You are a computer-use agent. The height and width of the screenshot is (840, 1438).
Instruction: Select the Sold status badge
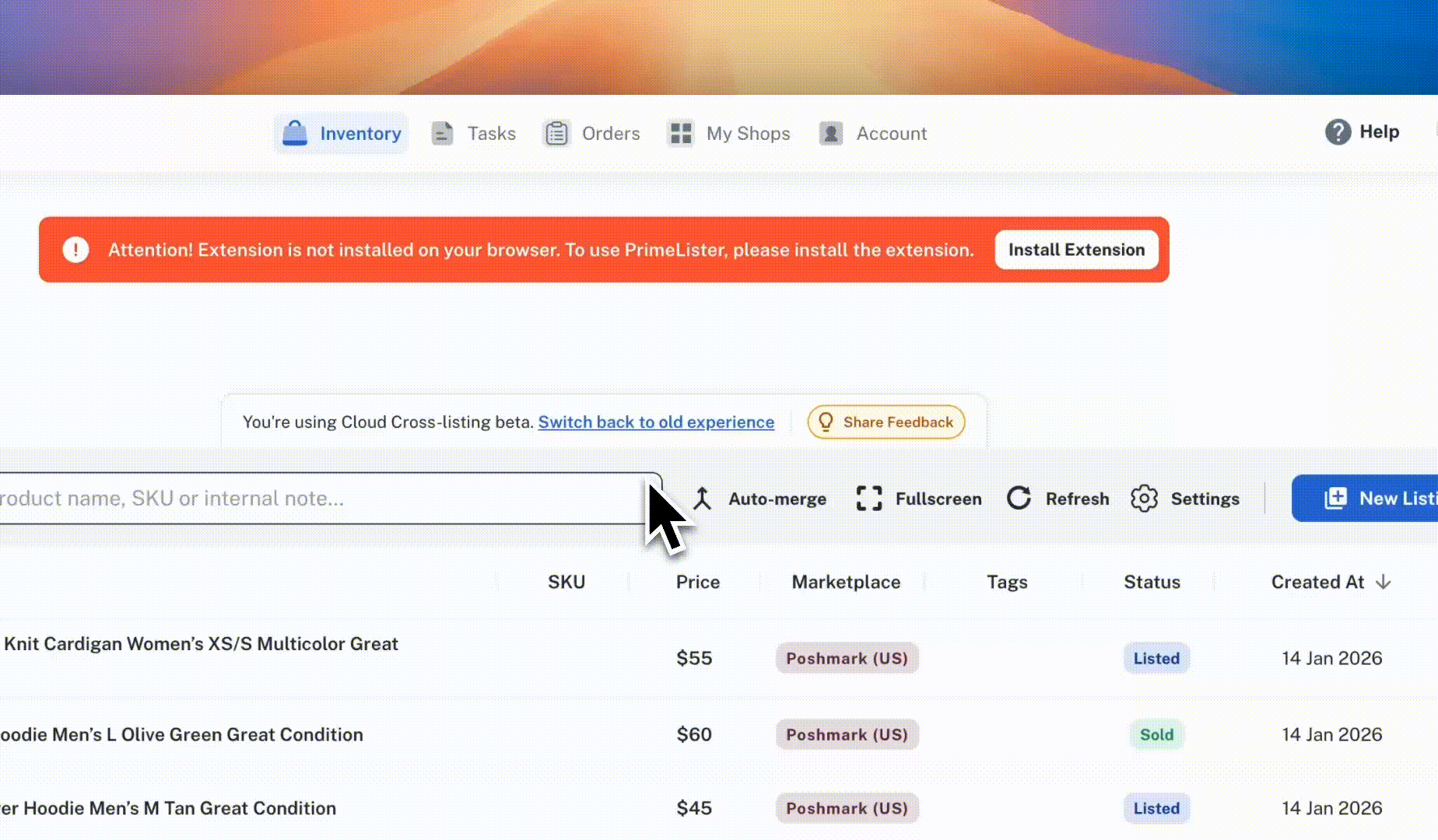click(x=1156, y=735)
